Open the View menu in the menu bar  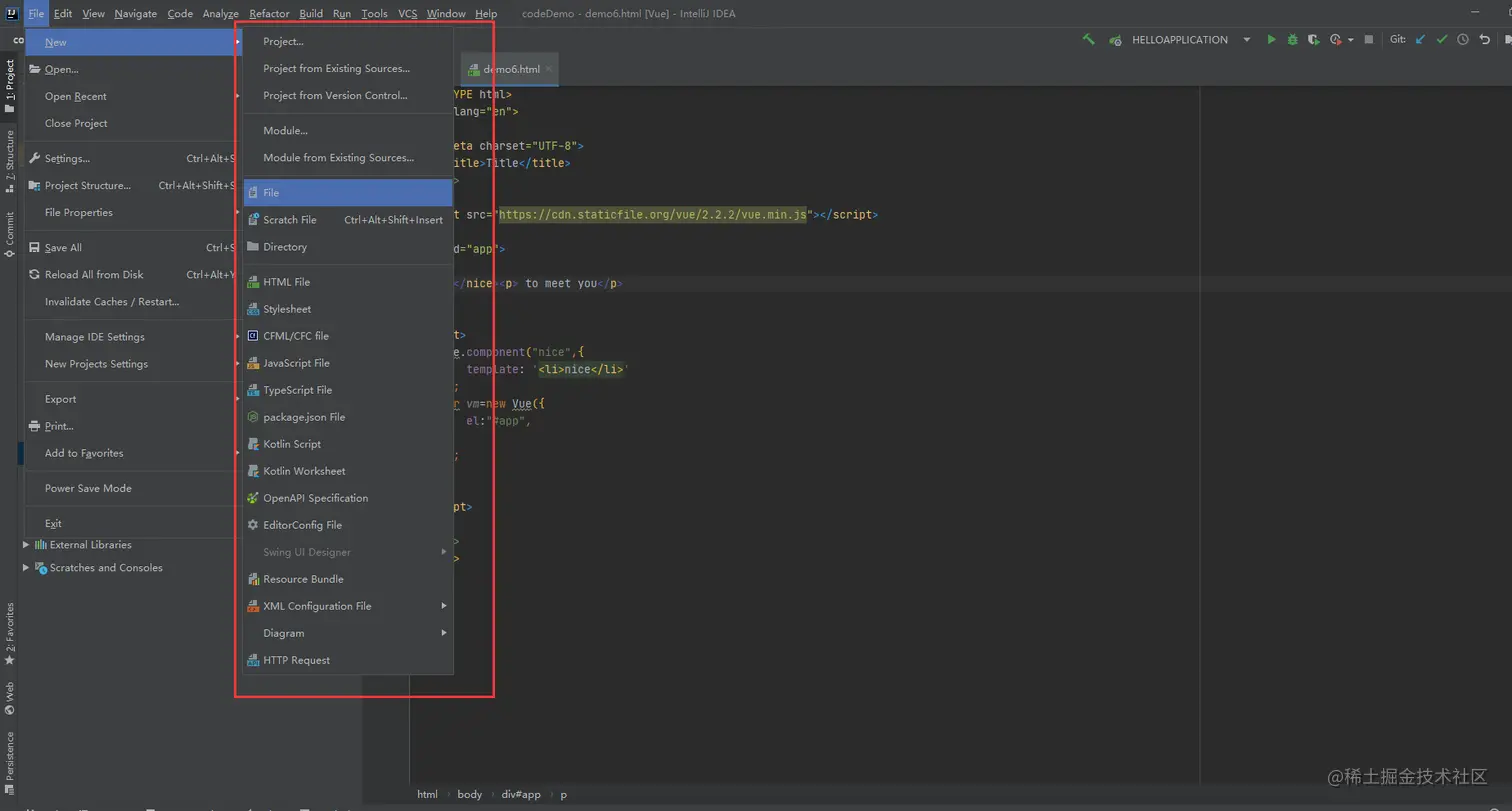(94, 14)
